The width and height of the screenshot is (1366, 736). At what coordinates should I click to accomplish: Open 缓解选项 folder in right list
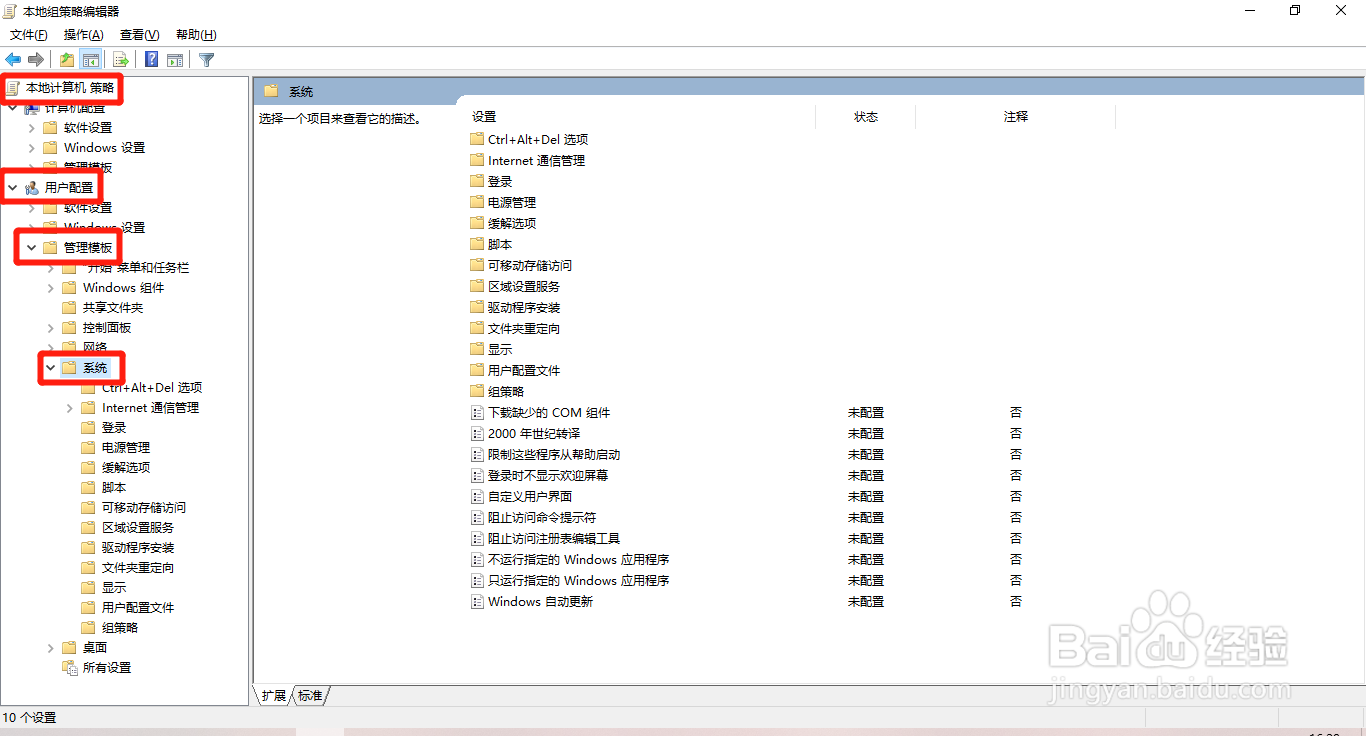512,223
